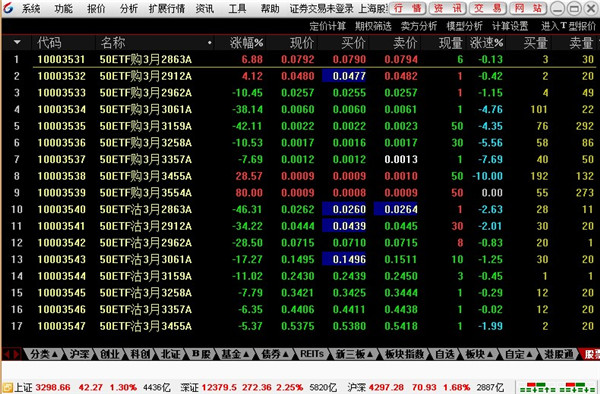This screenshot has height=394, width=600.
Task: Expand the 基金▲ funds tab menu
Action: 235,354
